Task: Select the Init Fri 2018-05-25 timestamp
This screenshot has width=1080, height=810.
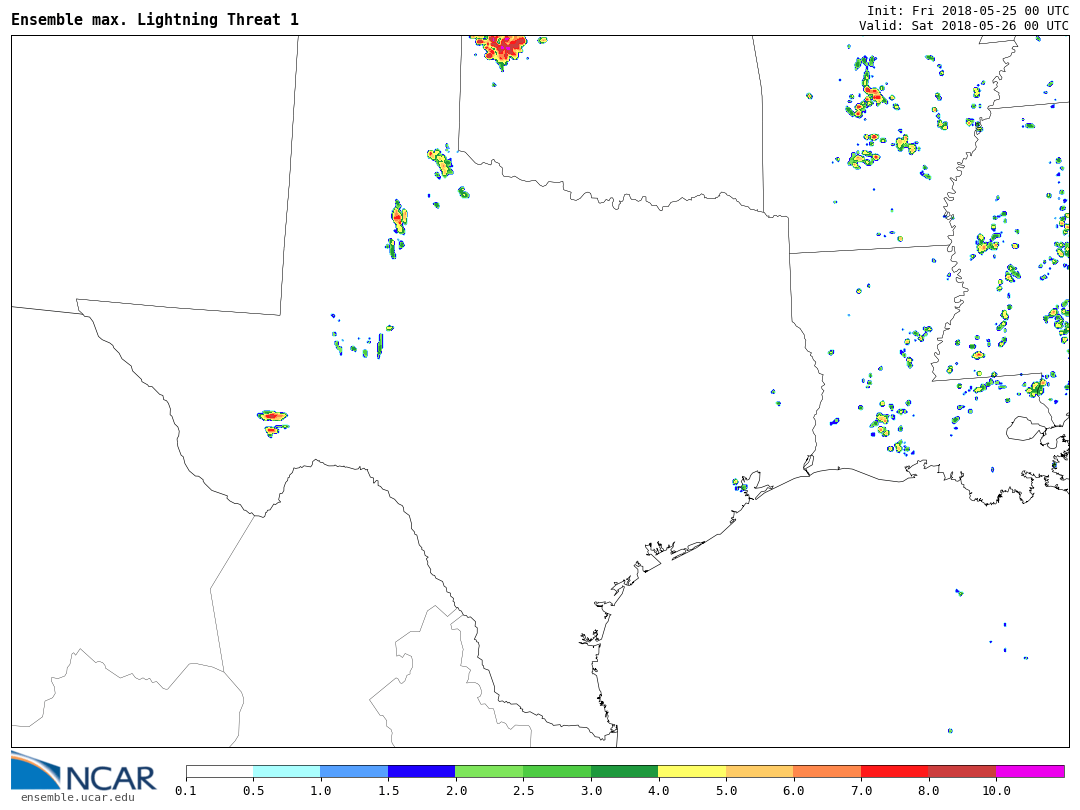Action: click(967, 10)
